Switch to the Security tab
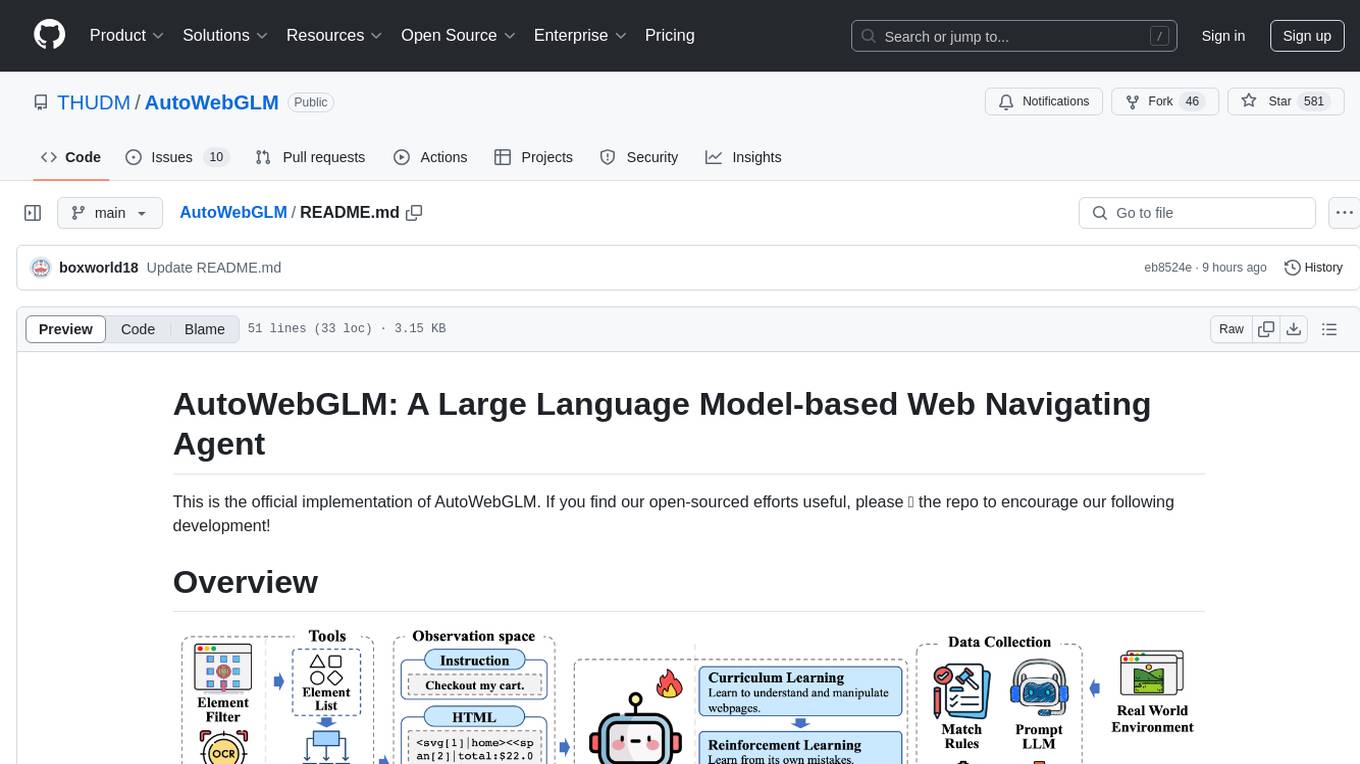The height and width of the screenshot is (764, 1360). [639, 157]
